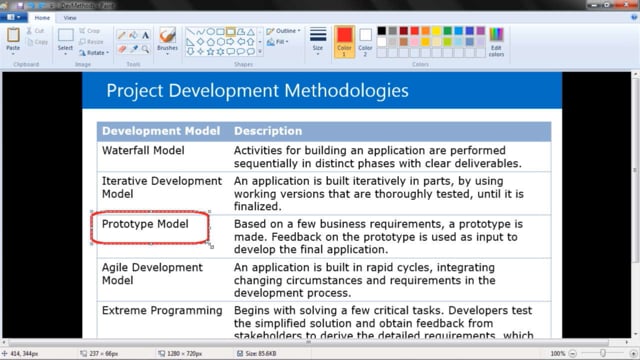Click the Brushes tool icon
640x360 pixels.
[x=167, y=36]
